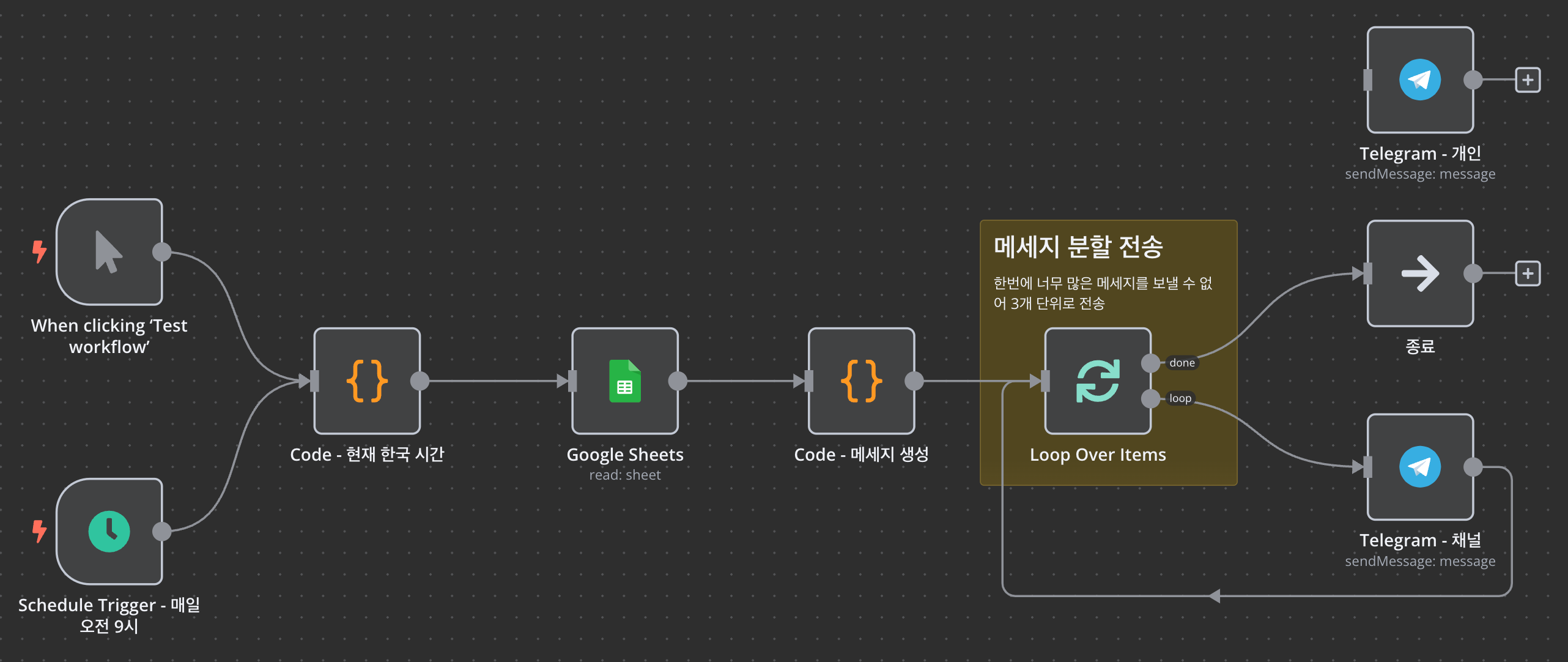This screenshot has height=662, width=1568.
Task: Click plus button after 종료 node
Action: coord(1528,273)
